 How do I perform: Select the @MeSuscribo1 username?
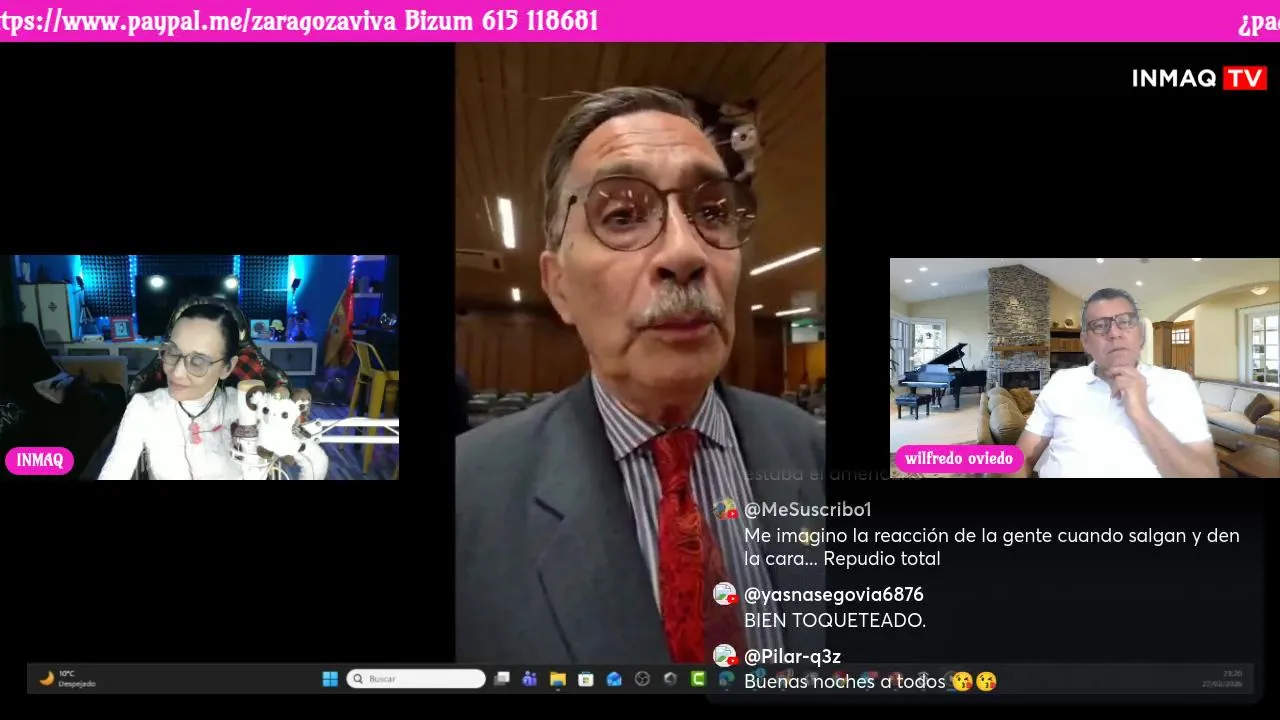808,510
